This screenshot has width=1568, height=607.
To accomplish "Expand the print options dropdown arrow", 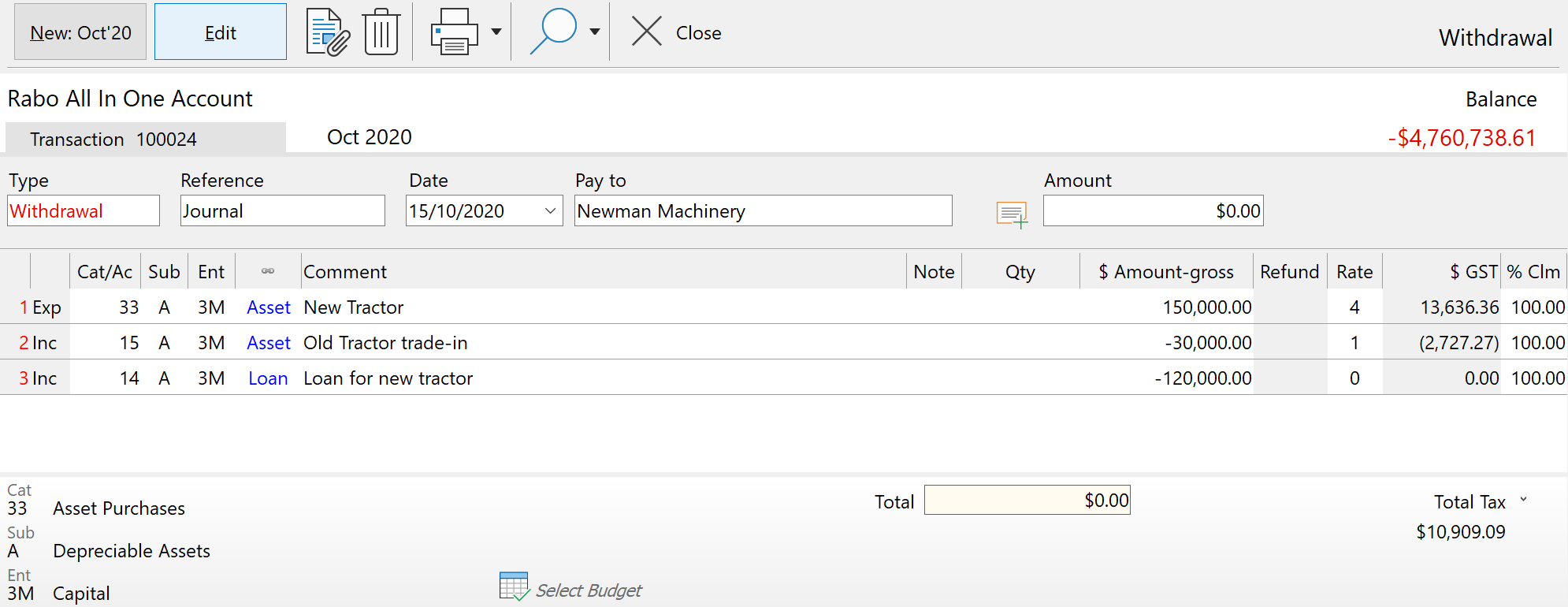I will coord(496,32).
